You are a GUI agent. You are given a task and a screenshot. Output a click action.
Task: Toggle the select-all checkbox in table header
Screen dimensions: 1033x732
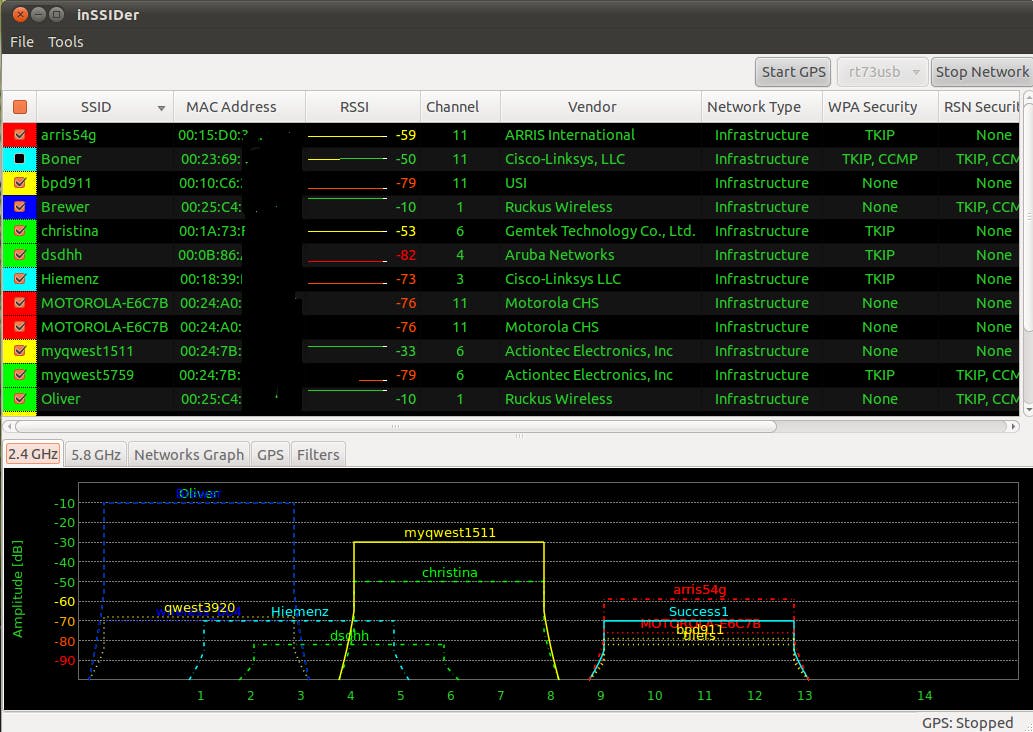coord(20,107)
